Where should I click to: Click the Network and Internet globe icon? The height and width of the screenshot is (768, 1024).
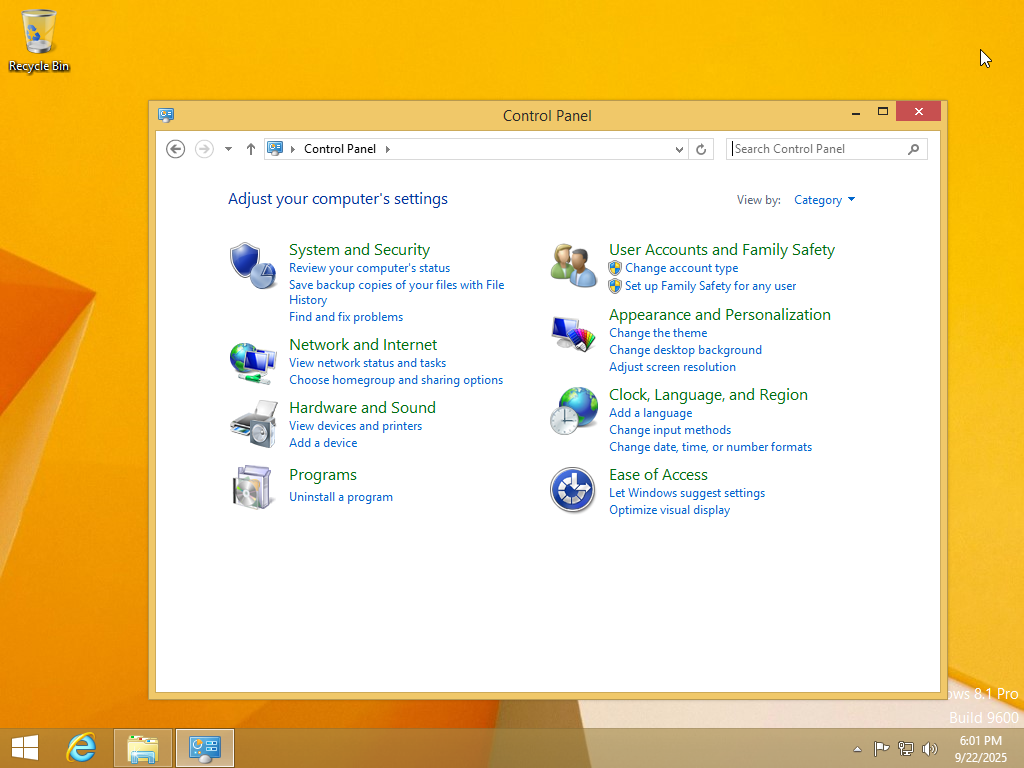[x=252, y=362]
